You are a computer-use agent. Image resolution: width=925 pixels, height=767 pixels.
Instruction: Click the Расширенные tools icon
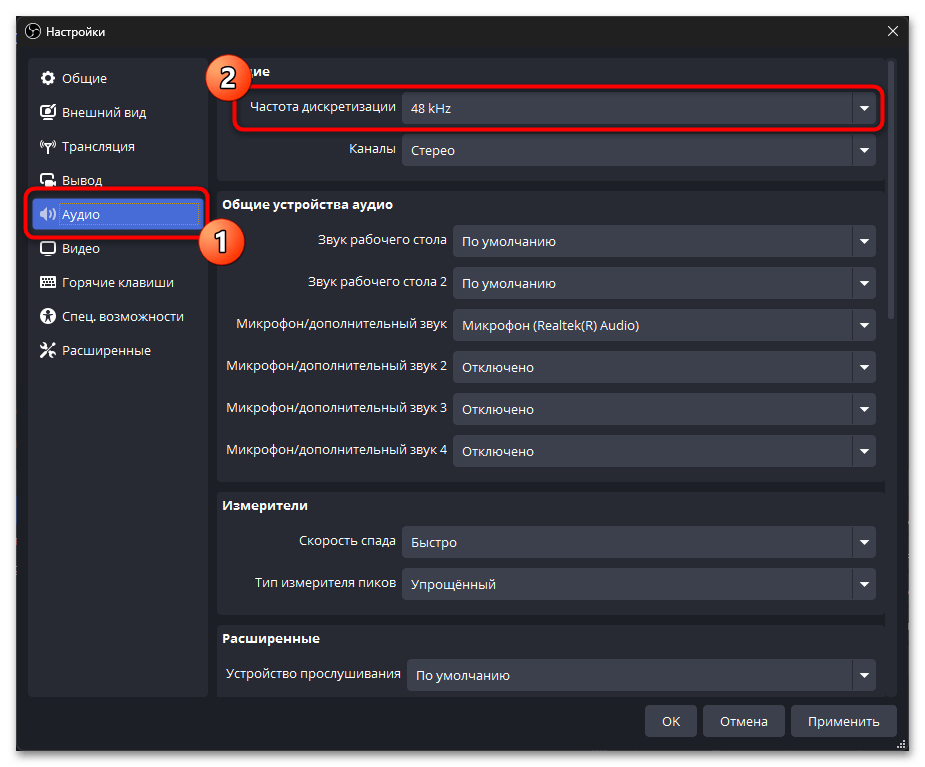click(47, 351)
